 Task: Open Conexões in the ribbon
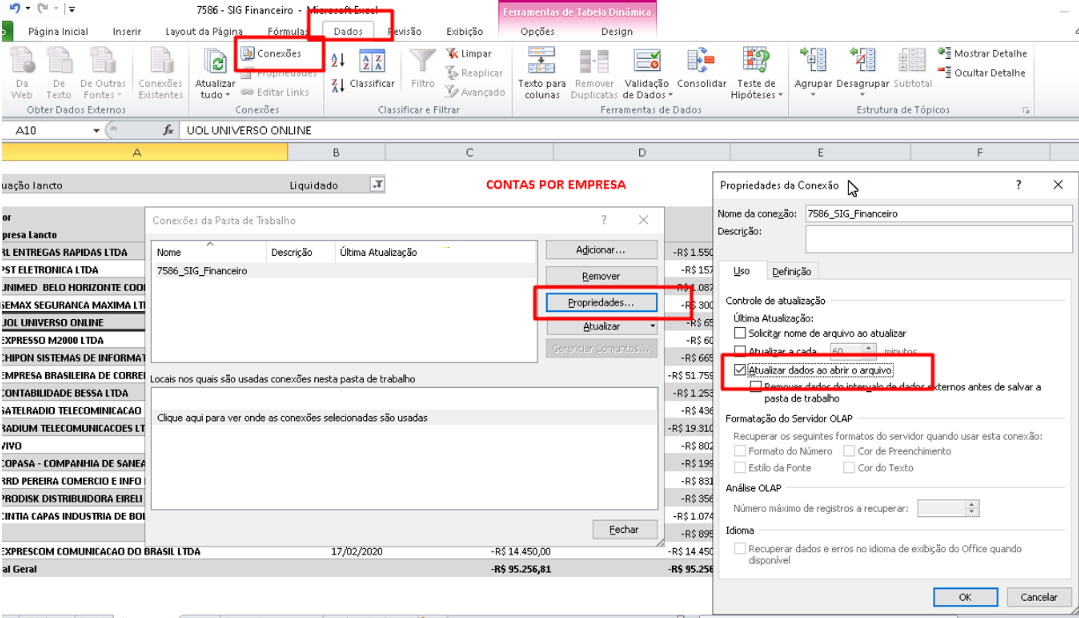pyautogui.click(x=271, y=53)
